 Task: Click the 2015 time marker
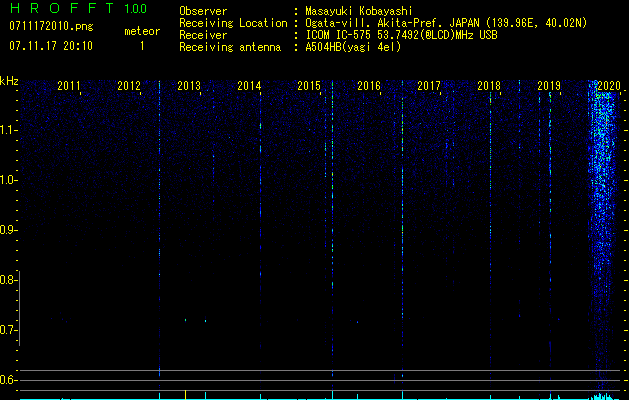point(309,85)
